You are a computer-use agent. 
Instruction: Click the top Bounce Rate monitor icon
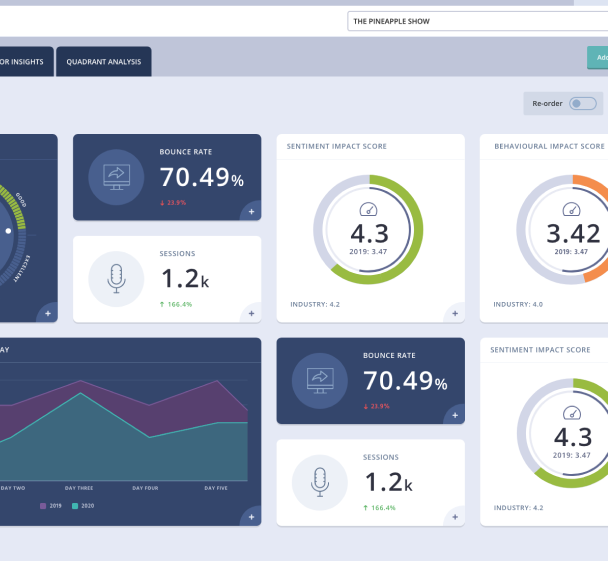116,177
